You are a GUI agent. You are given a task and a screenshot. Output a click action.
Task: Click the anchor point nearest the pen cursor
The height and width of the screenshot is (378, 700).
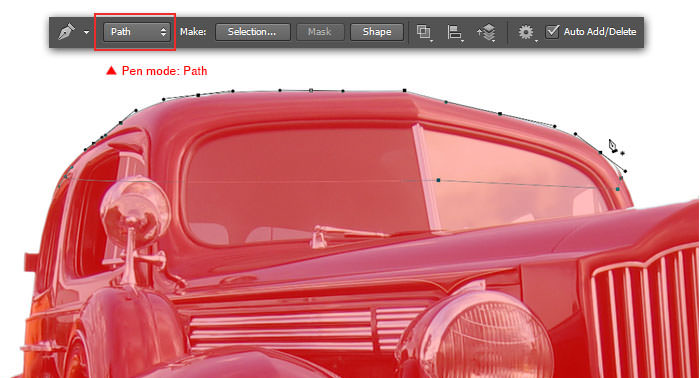click(x=600, y=152)
